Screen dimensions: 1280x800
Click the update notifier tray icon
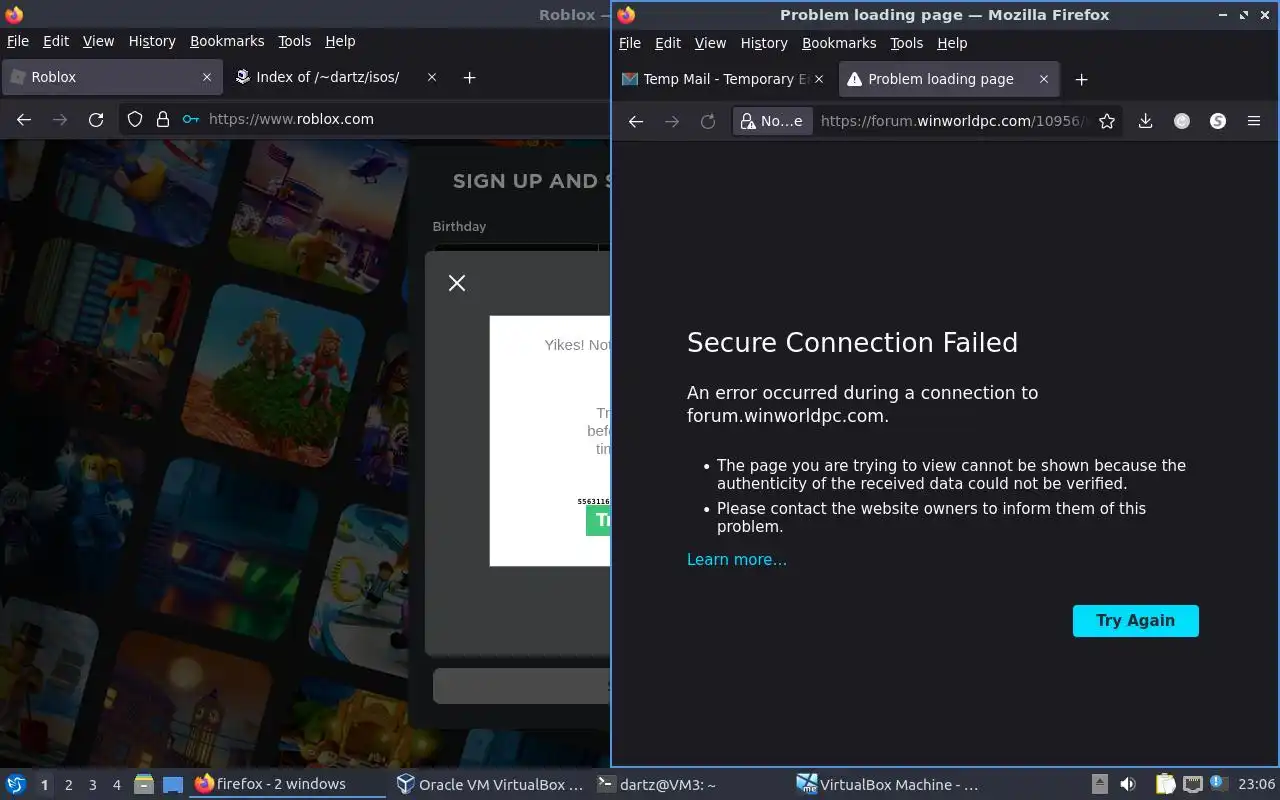coord(1218,783)
